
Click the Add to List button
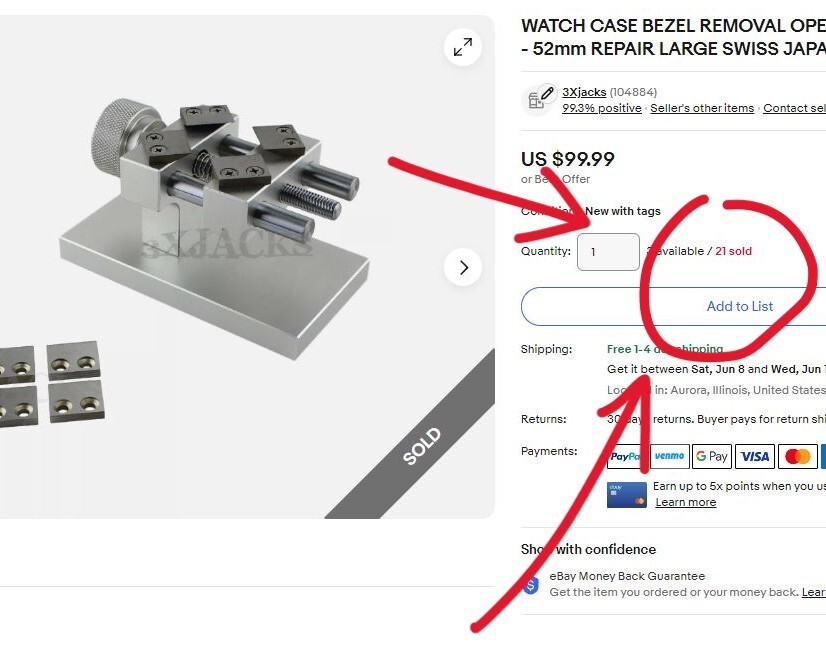673,306
